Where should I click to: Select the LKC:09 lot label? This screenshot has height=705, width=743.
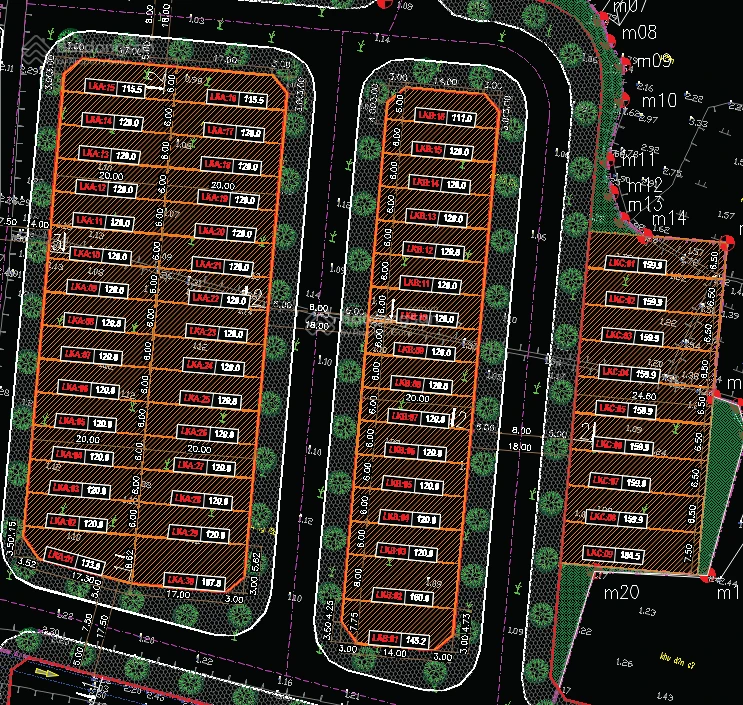(599, 553)
